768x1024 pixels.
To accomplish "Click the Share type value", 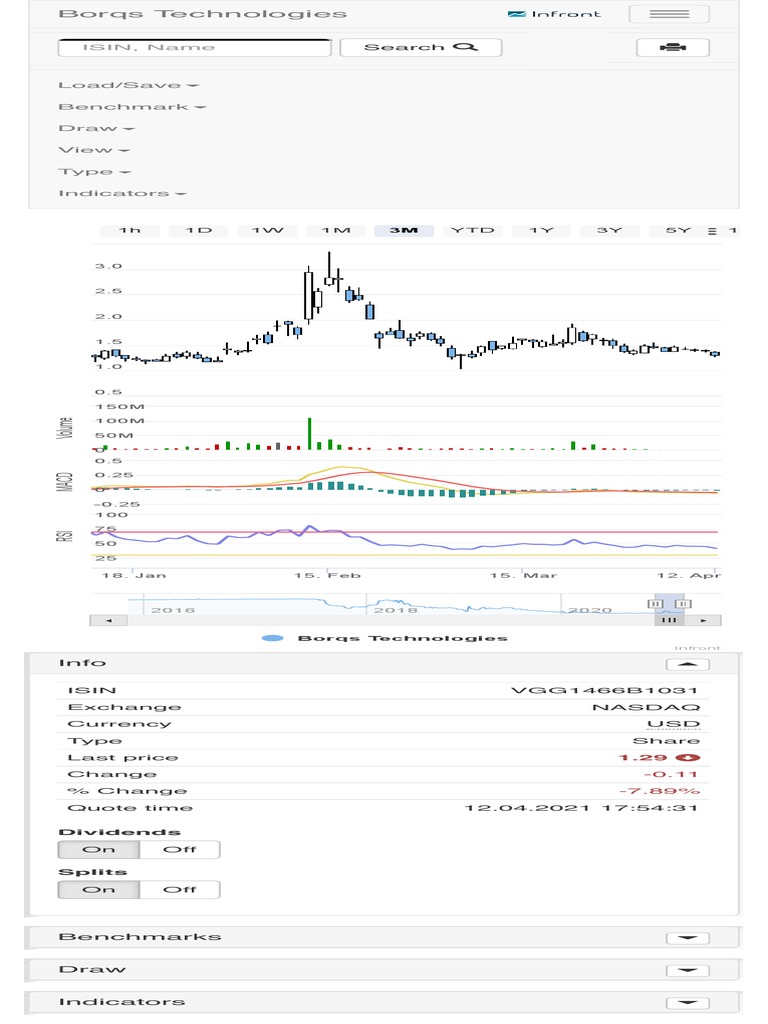I will coord(666,741).
